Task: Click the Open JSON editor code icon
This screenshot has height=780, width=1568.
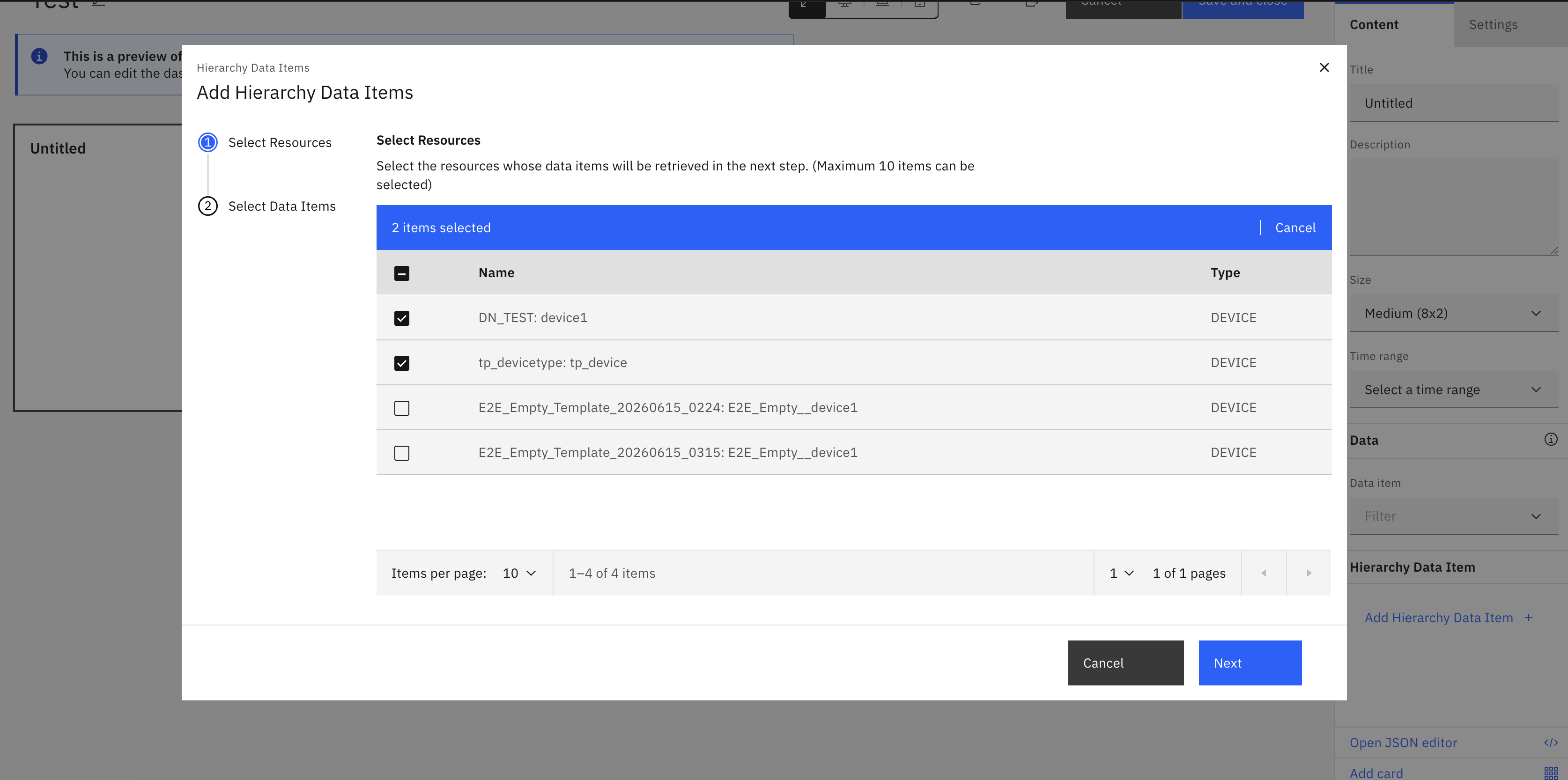Action: (x=1550, y=742)
